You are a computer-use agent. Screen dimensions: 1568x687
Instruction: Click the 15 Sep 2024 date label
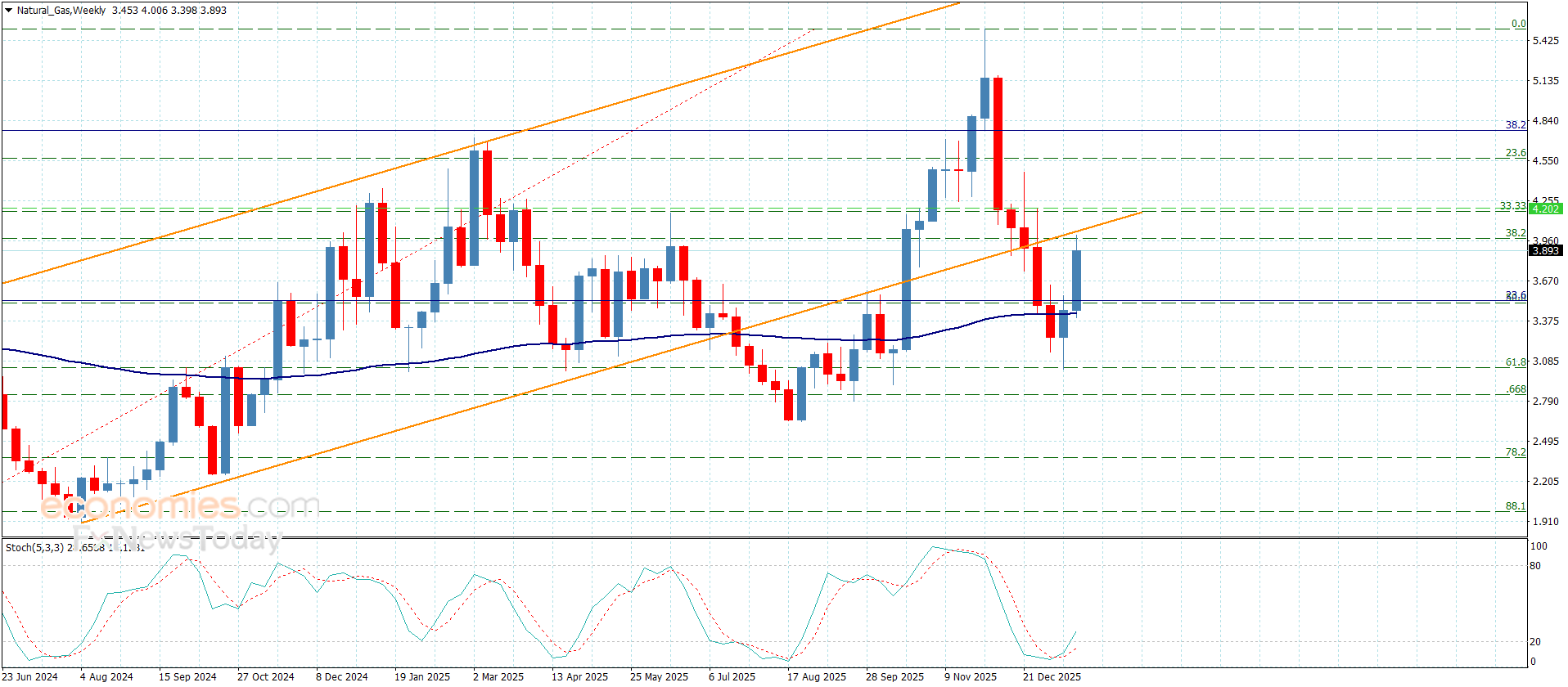(187, 677)
